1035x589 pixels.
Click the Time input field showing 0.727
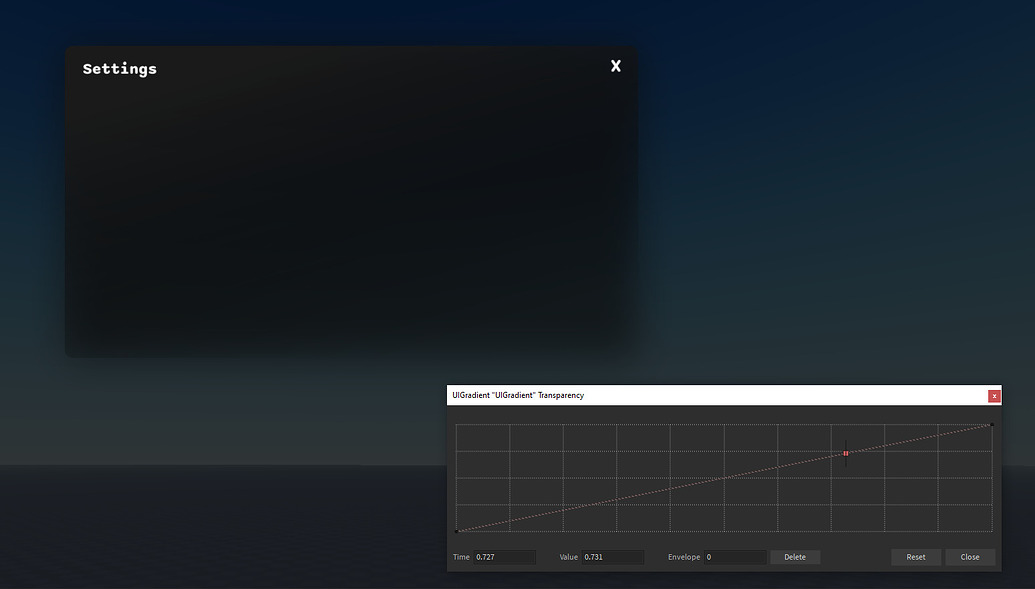(503, 557)
